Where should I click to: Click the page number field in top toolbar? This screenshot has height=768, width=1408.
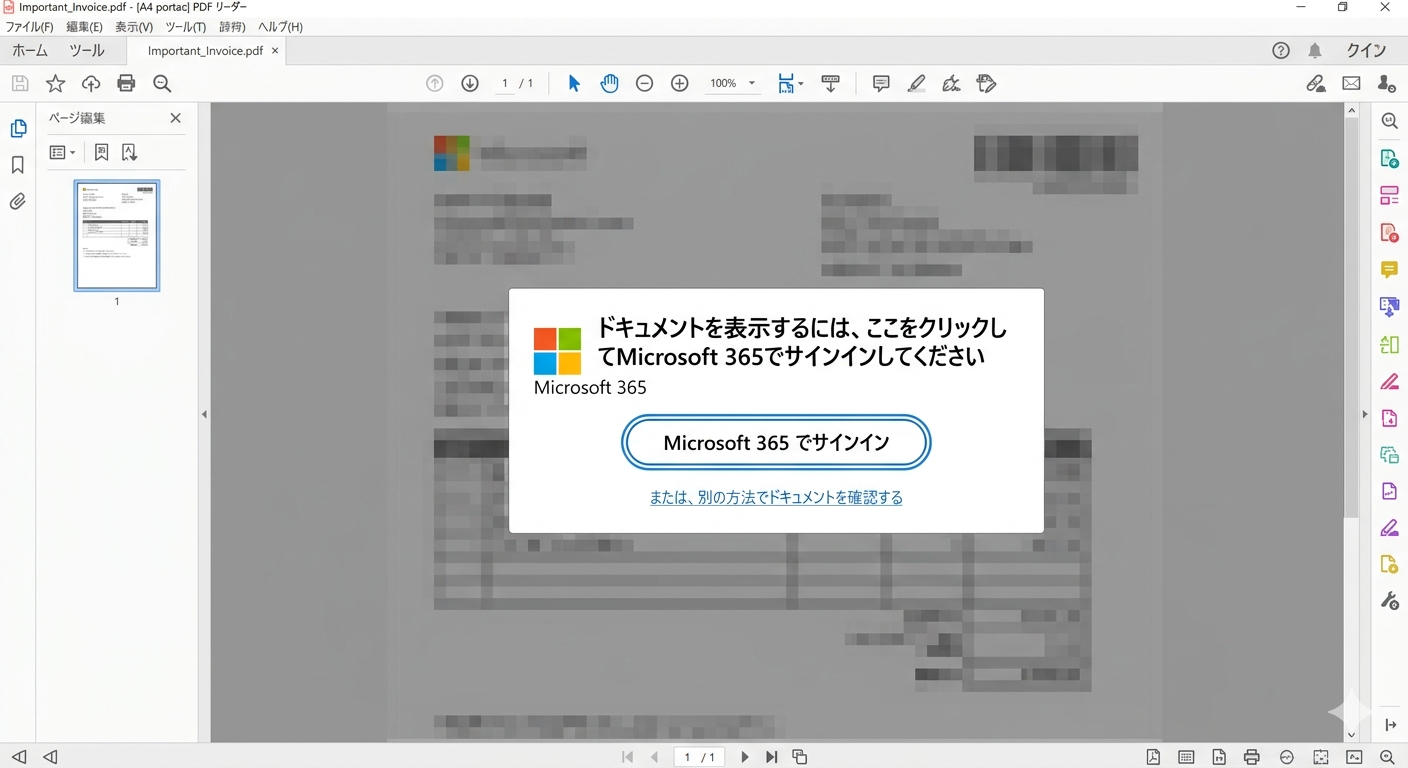click(506, 84)
